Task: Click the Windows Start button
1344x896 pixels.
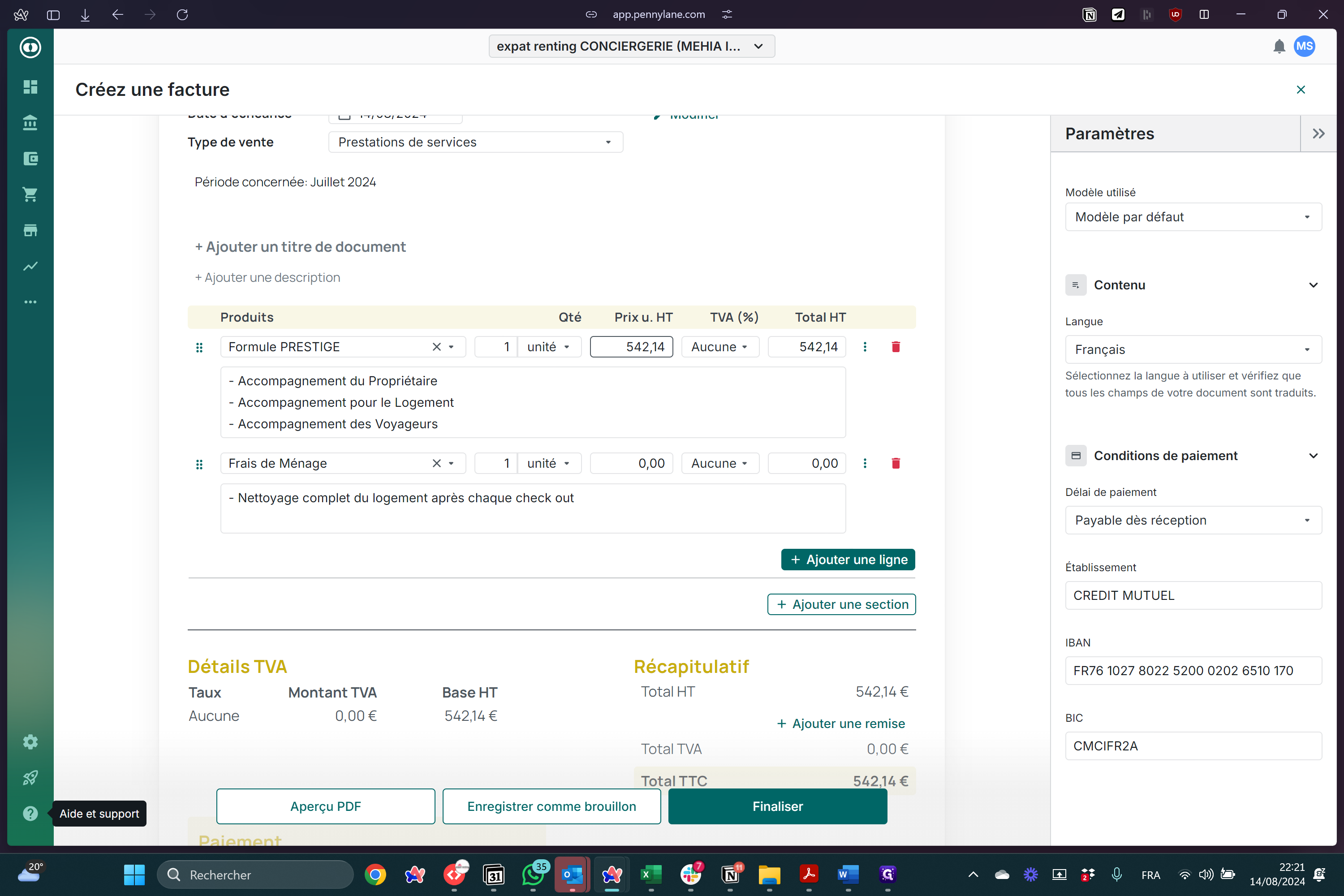Action: click(134, 874)
